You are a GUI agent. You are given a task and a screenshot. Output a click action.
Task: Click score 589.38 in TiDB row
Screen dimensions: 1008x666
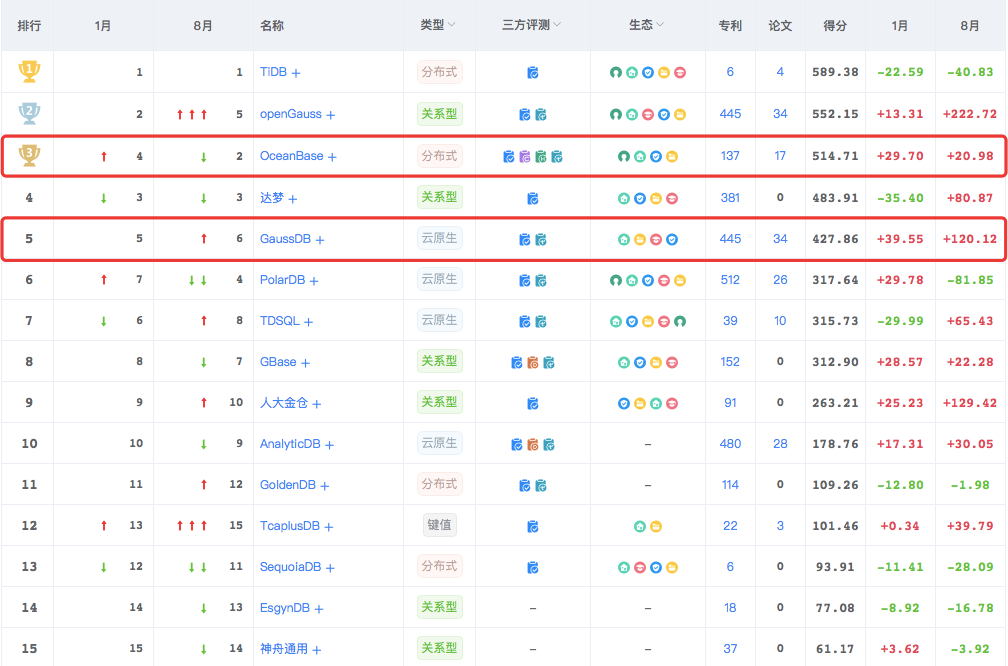tap(835, 72)
